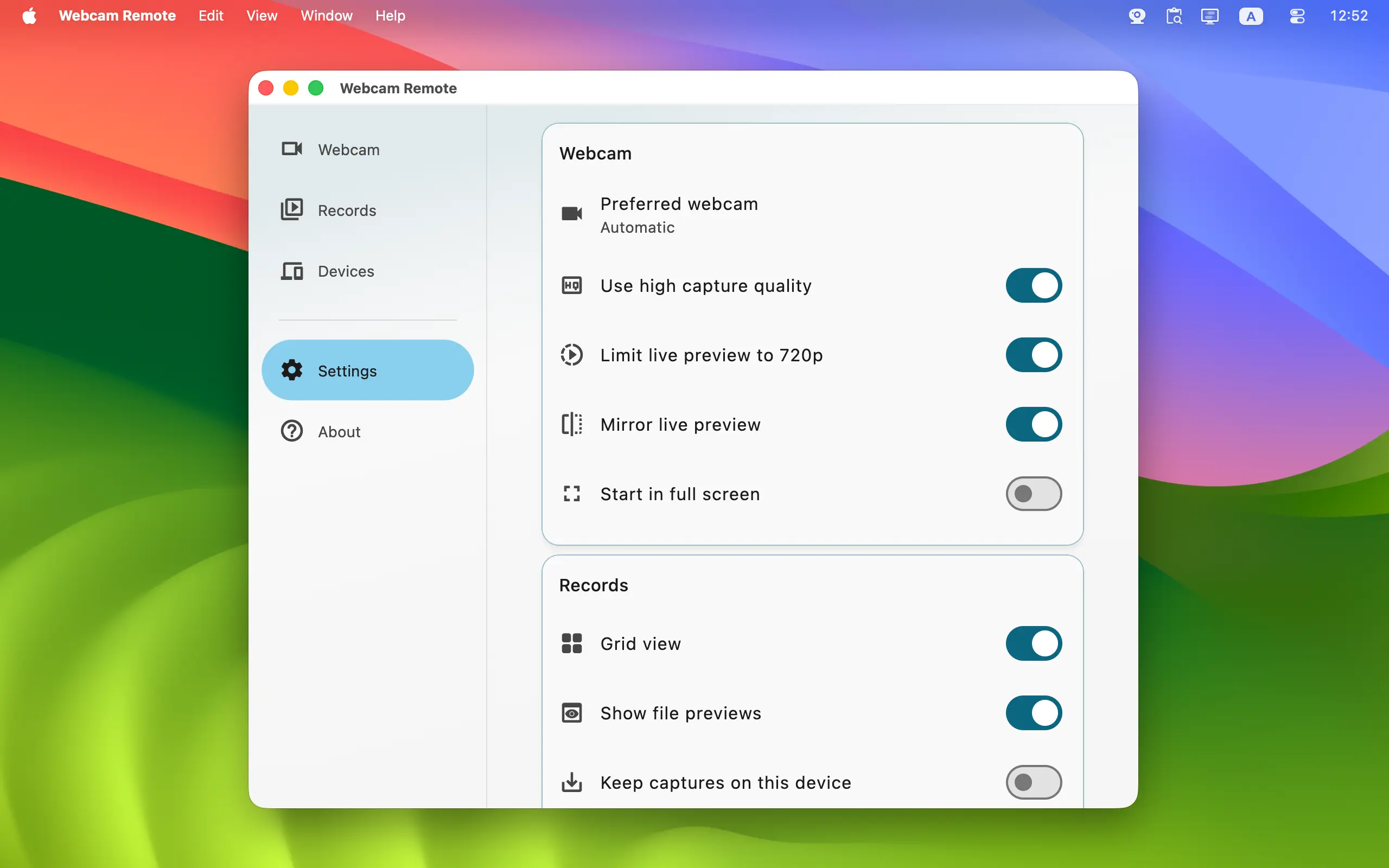Go to the Webcam sidebar page
Screen dimensions: 1389x868
pos(367,149)
